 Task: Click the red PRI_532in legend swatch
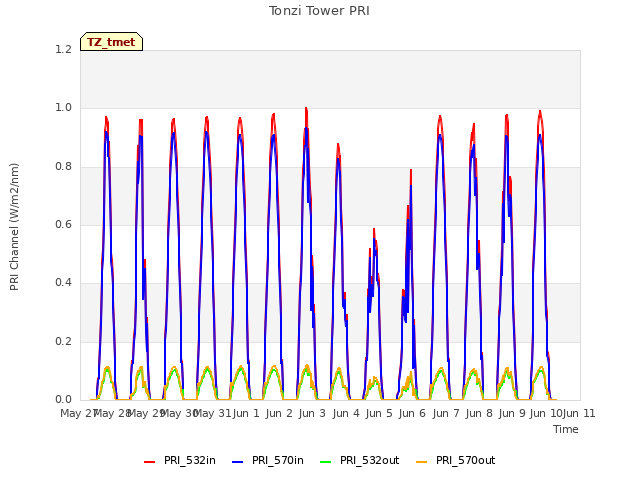[149, 462]
